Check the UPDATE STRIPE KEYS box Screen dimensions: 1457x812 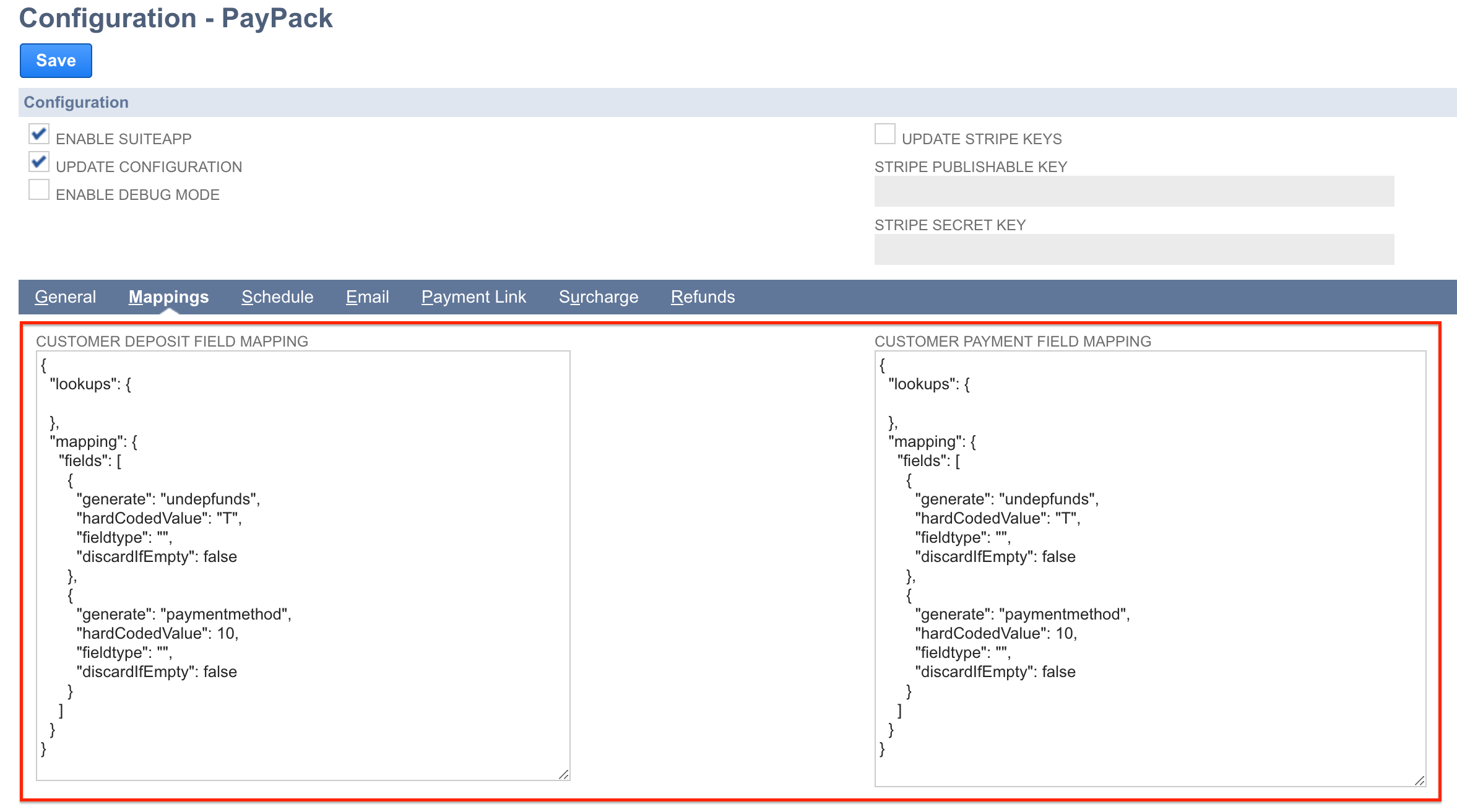885,134
